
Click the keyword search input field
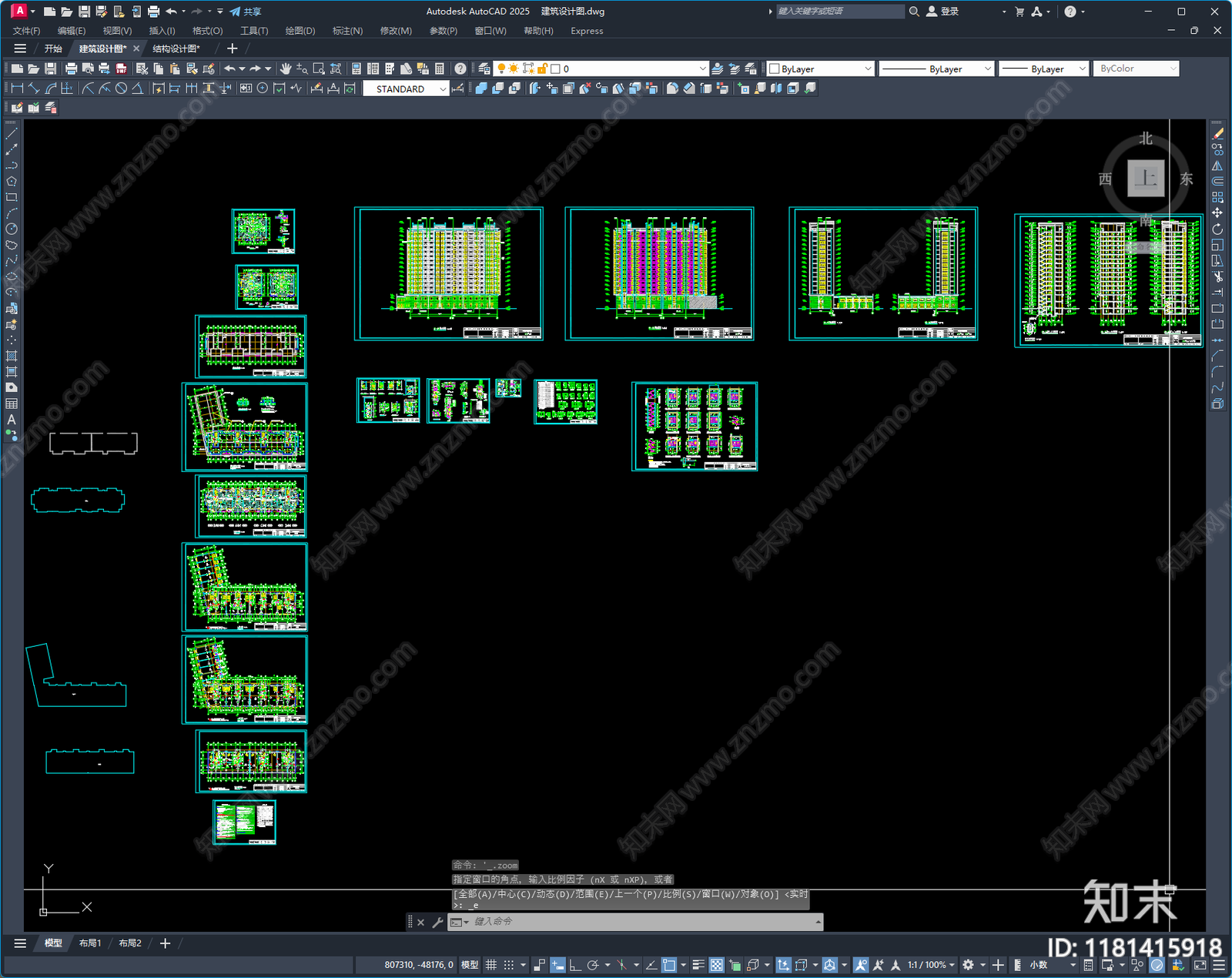pos(840,12)
